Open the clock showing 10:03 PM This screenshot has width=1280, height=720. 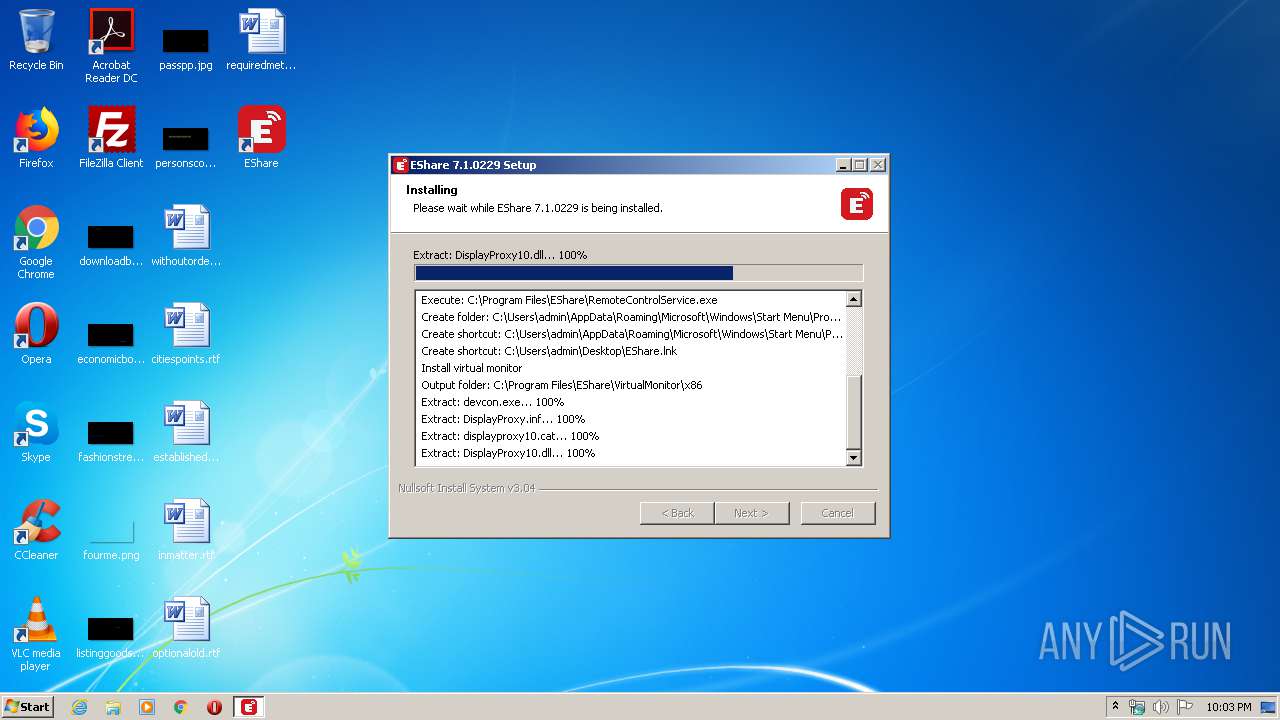coord(1229,707)
